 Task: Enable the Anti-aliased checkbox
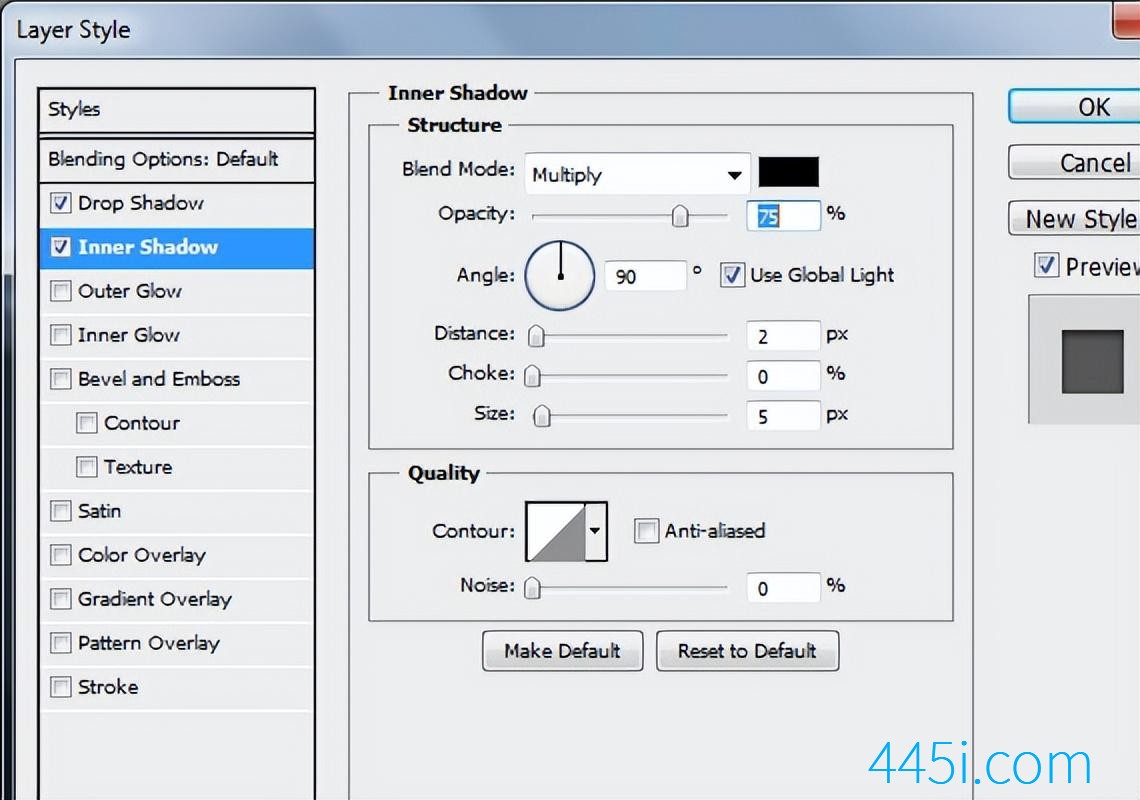click(x=646, y=531)
